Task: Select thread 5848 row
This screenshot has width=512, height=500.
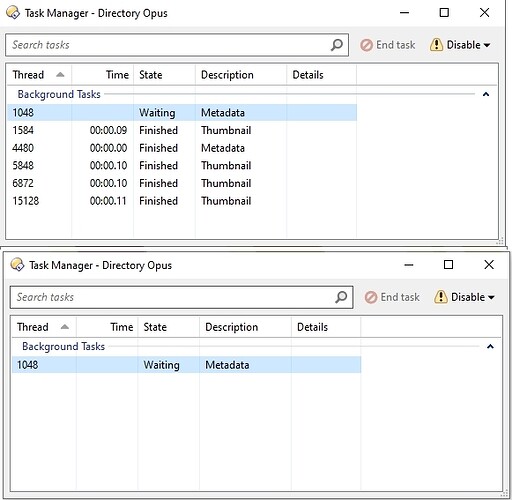Action: coord(182,166)
